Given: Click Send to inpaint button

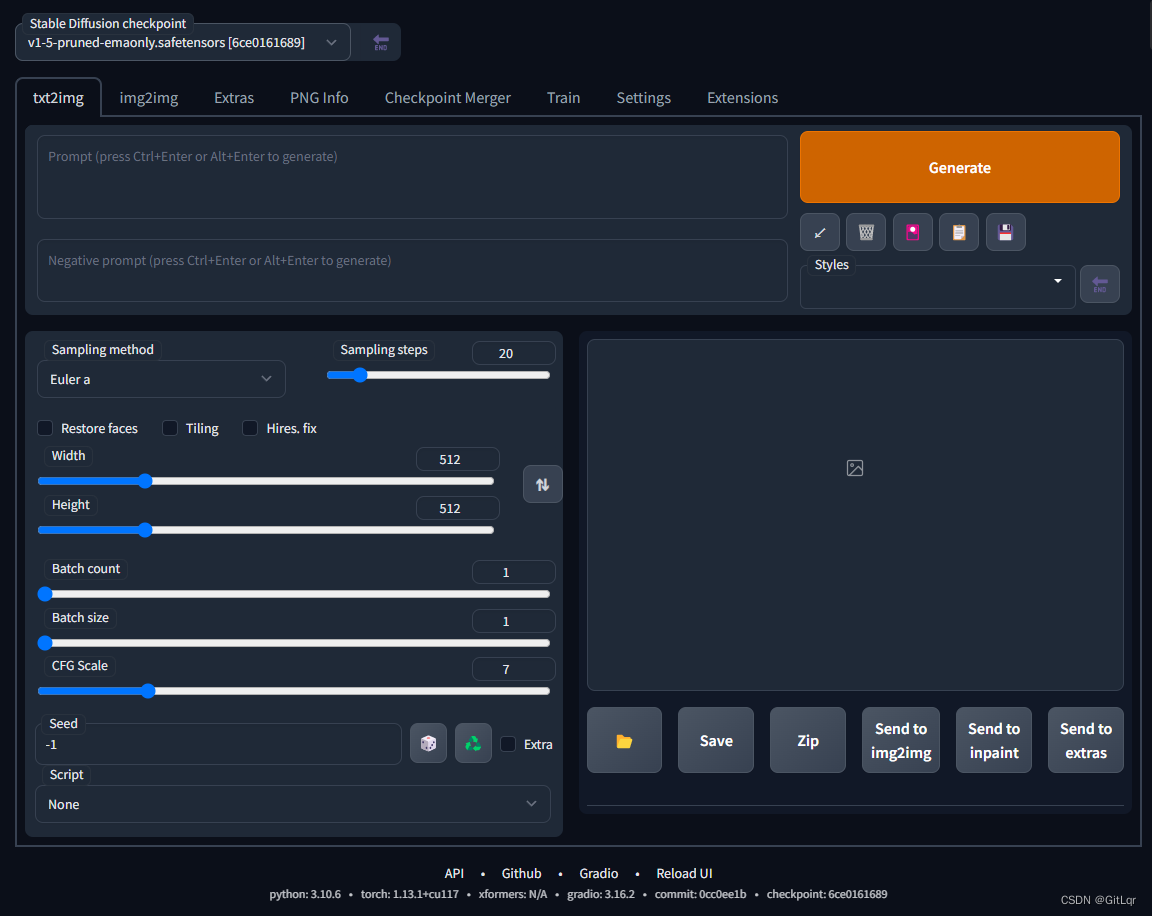Looking at the screenshot, I should (993, 740).
